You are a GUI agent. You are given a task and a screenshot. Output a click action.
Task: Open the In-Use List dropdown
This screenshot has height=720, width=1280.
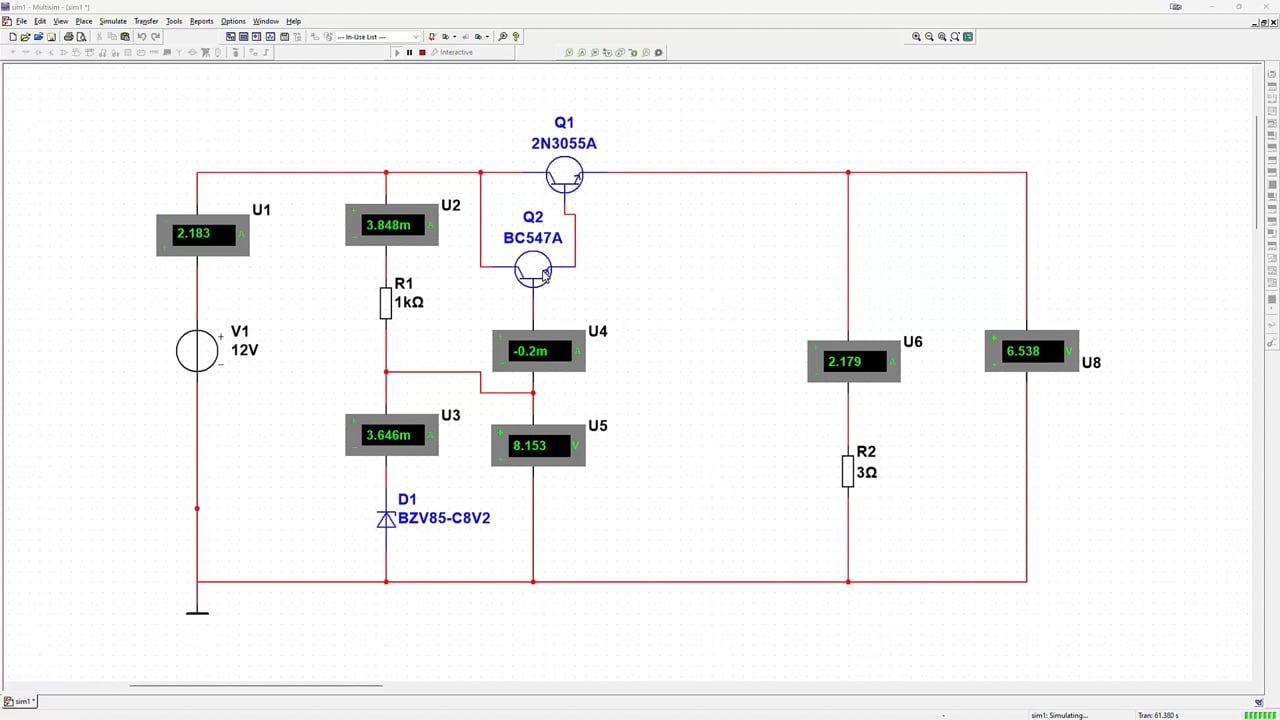[x=379, y=37]
